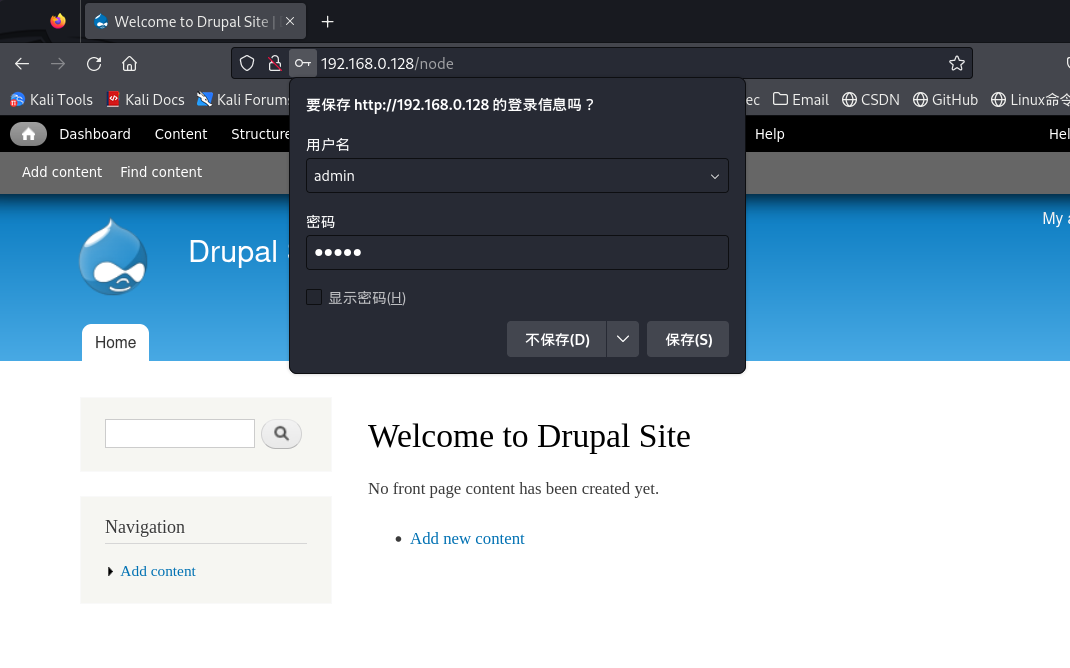The width and height of the screenshot is (1070, 668).
Task: Select the Home tab
Action: point(115,343)
